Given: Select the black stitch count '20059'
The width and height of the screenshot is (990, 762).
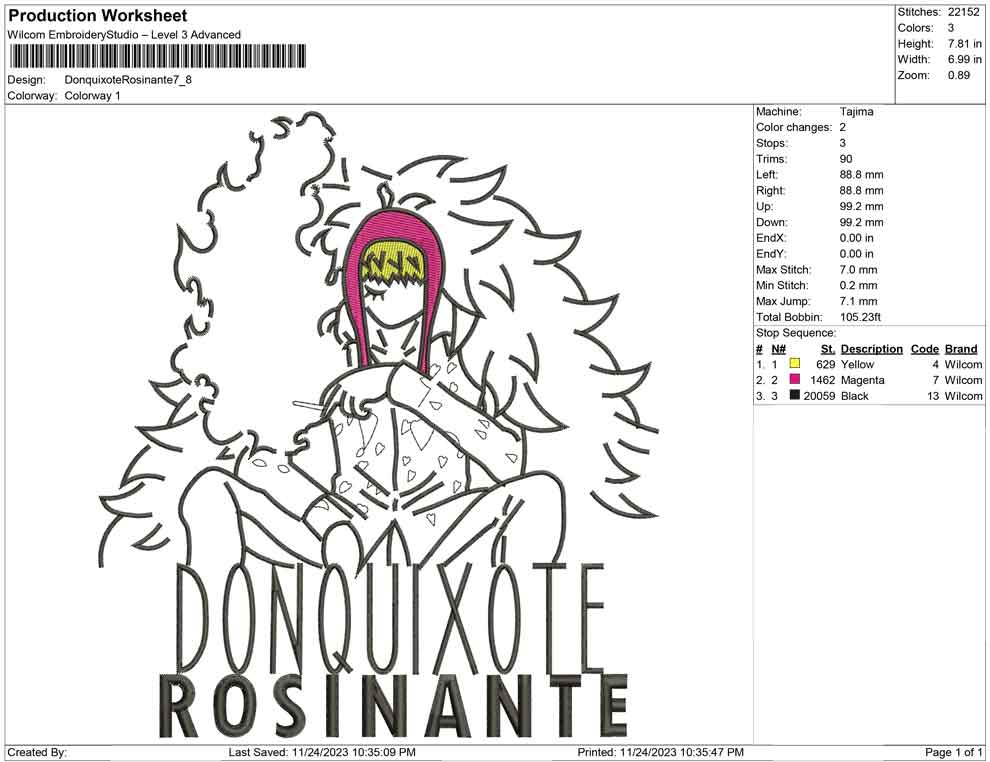Looking at the screenshot, I should point(819,396).
